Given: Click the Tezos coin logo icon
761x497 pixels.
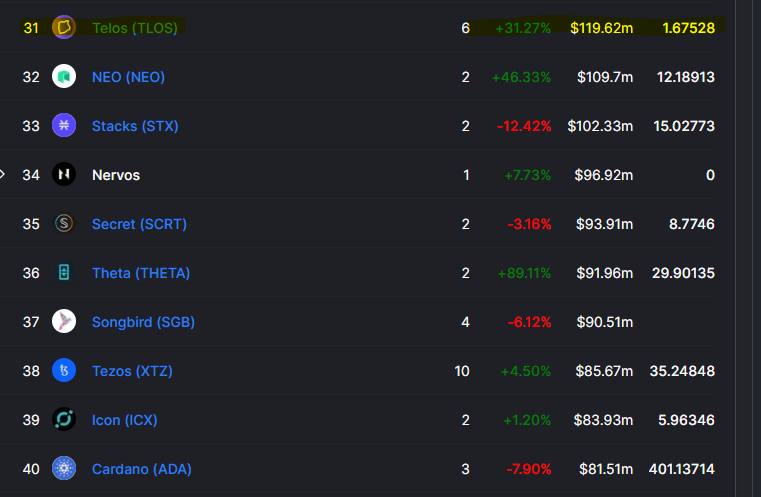Looking at the screenshot, I should 64,370.
